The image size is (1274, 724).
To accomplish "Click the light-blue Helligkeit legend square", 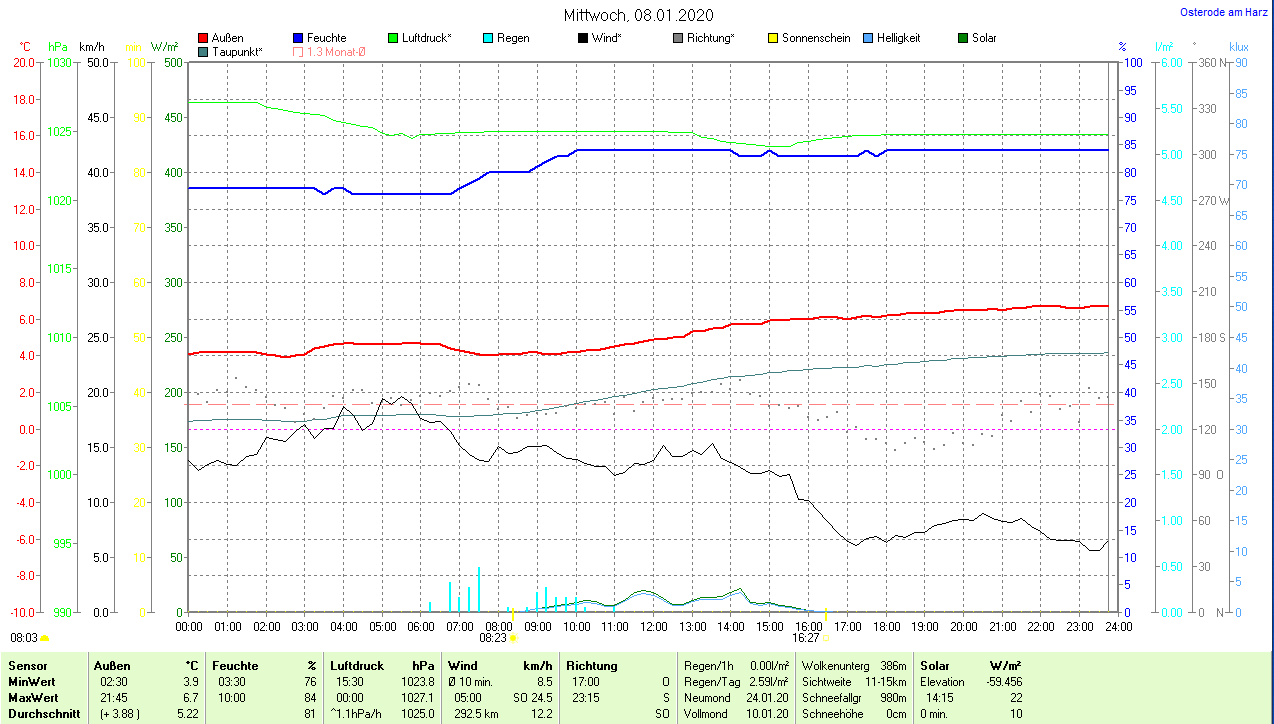I will tap(868, 38).
